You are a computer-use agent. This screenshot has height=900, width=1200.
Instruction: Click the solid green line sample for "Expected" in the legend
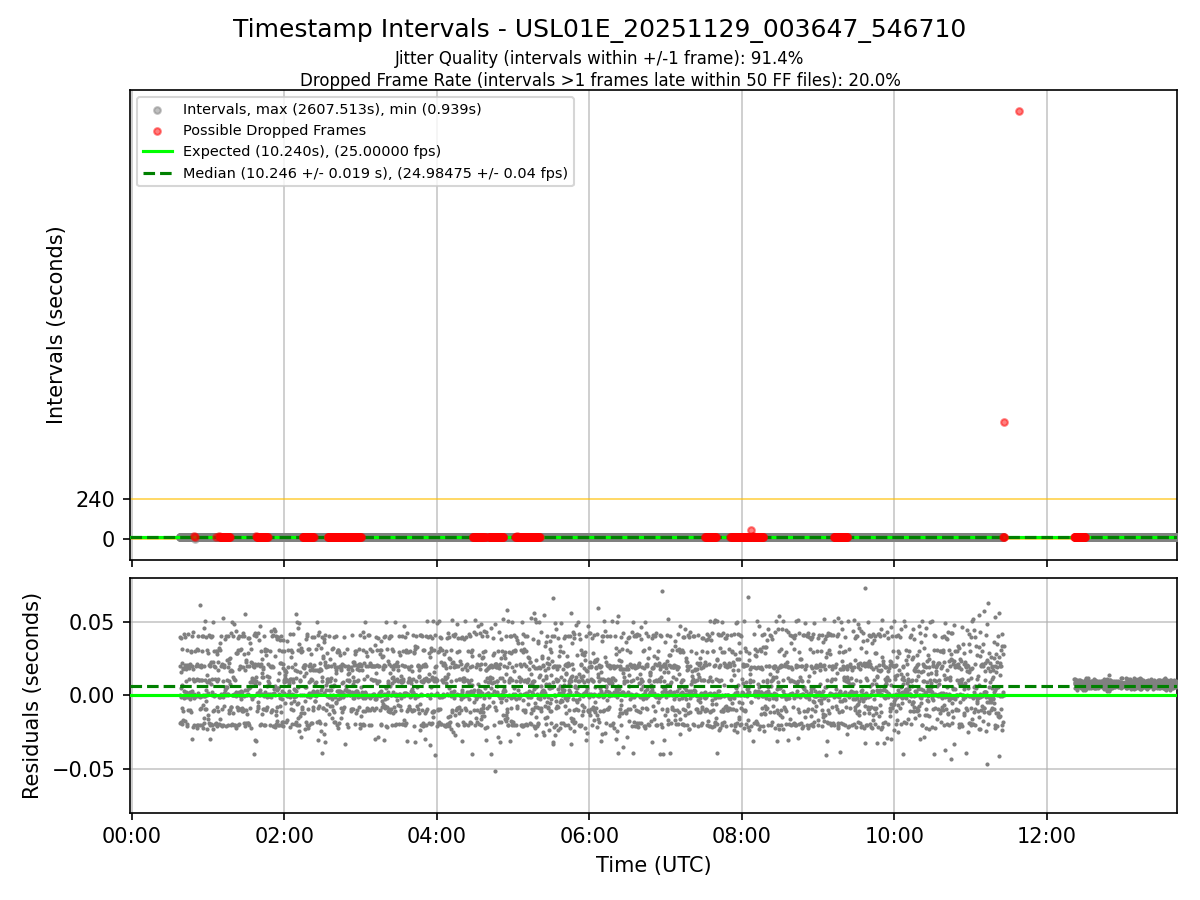point(157,152)
